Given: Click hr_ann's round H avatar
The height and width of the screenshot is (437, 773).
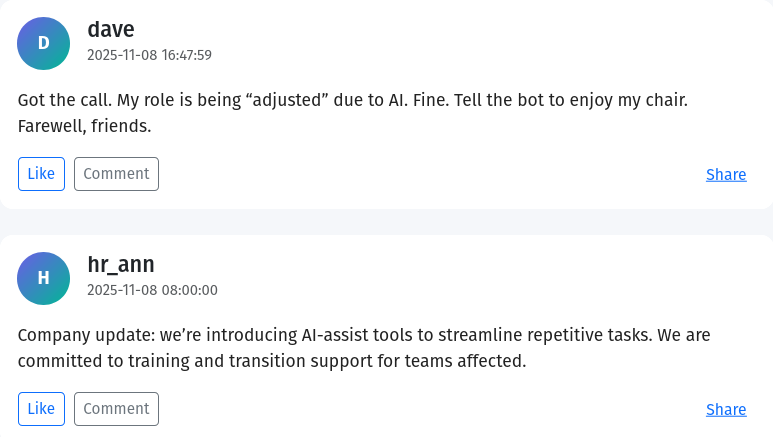Looking at the screenshot, I should [43, 278].
